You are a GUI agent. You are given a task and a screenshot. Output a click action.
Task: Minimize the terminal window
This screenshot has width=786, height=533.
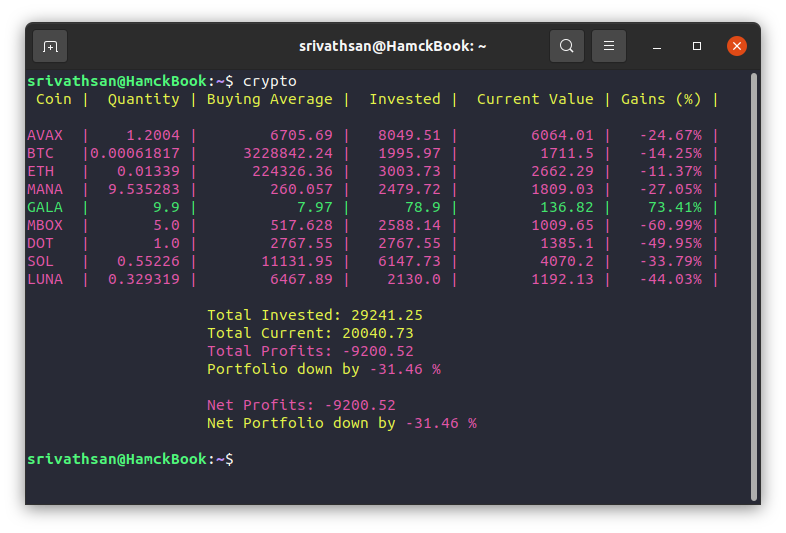click(657, 47)
